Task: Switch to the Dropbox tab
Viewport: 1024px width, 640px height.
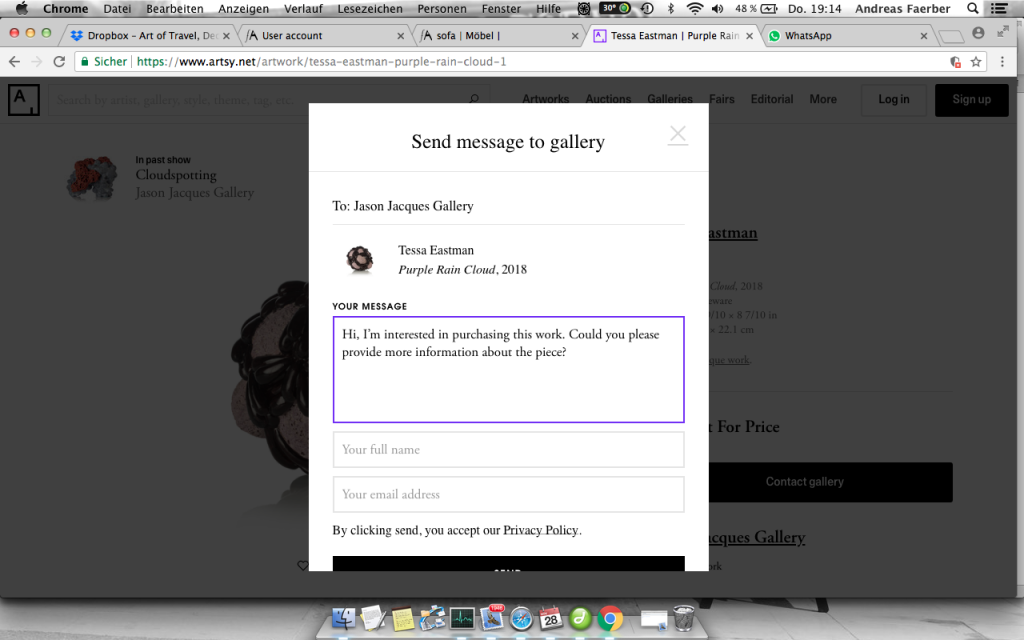Action: click(x=150, y=36)
